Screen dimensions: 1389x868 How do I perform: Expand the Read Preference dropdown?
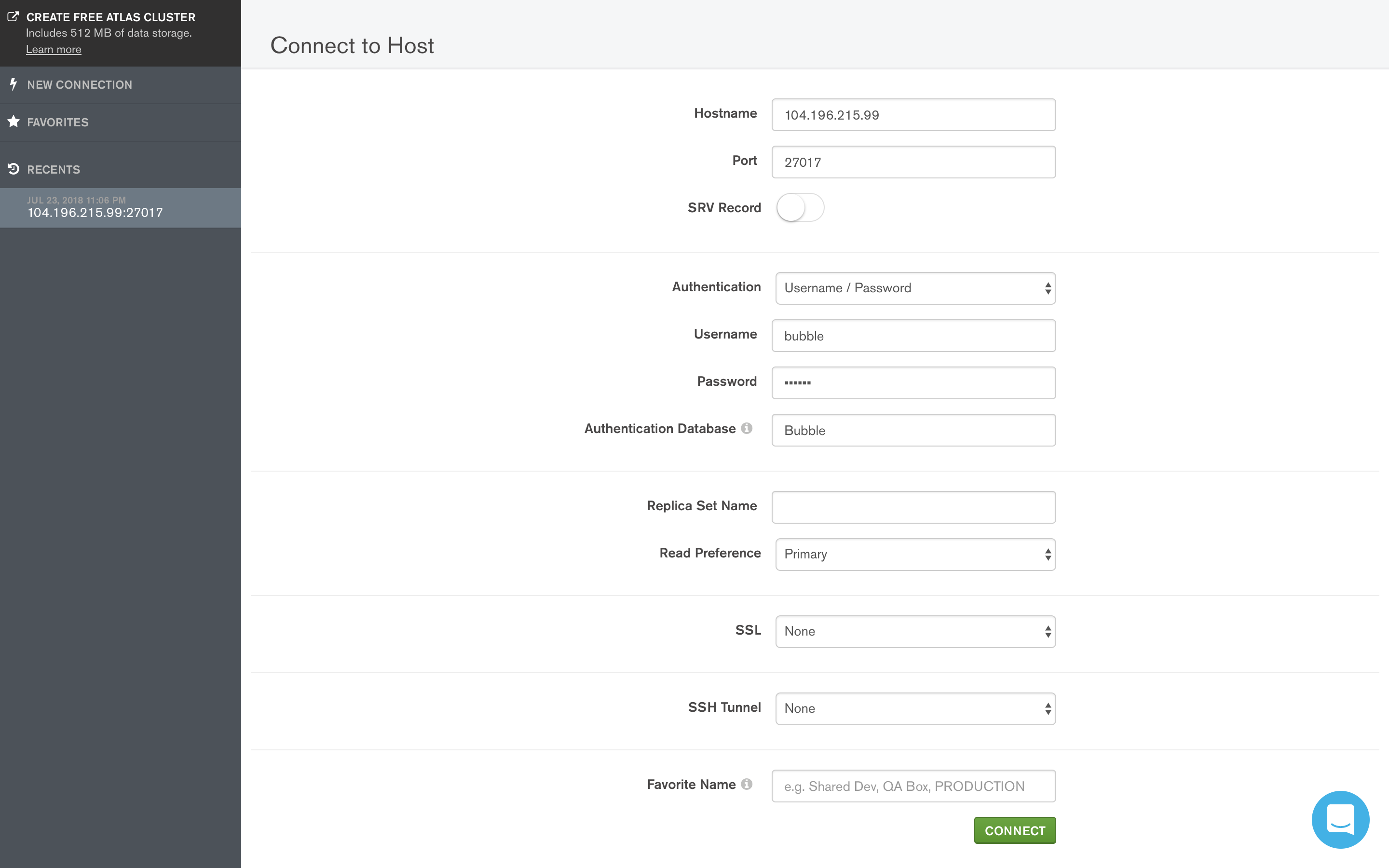(915, 554)
